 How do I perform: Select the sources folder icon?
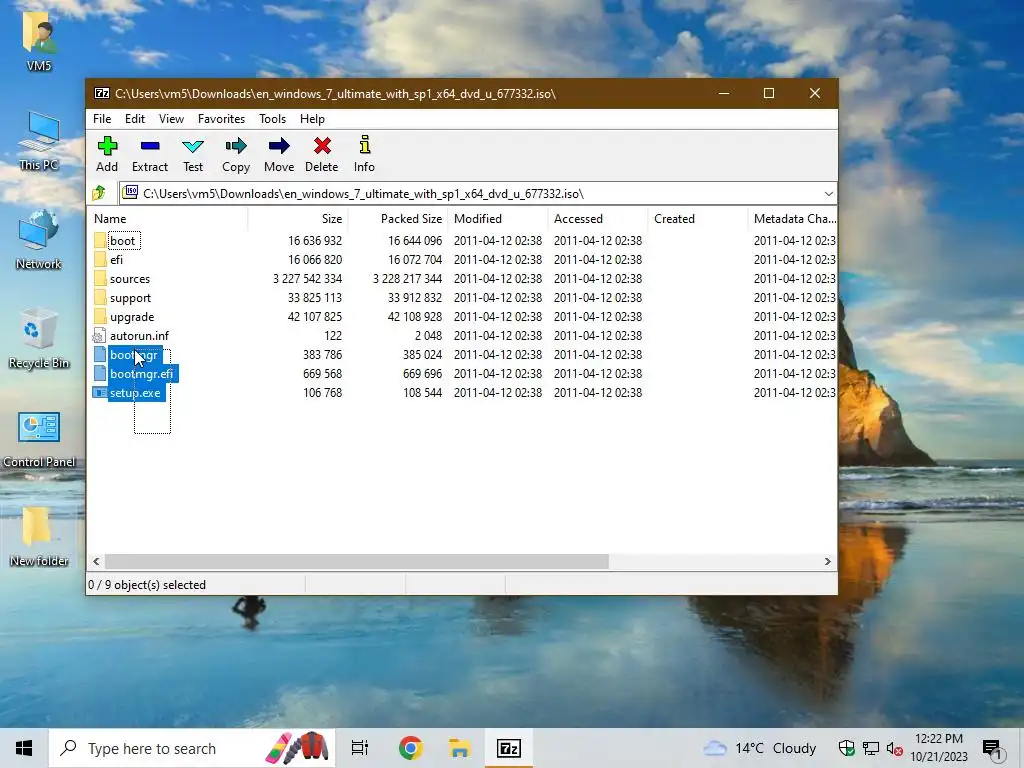(x=99, y=278)
